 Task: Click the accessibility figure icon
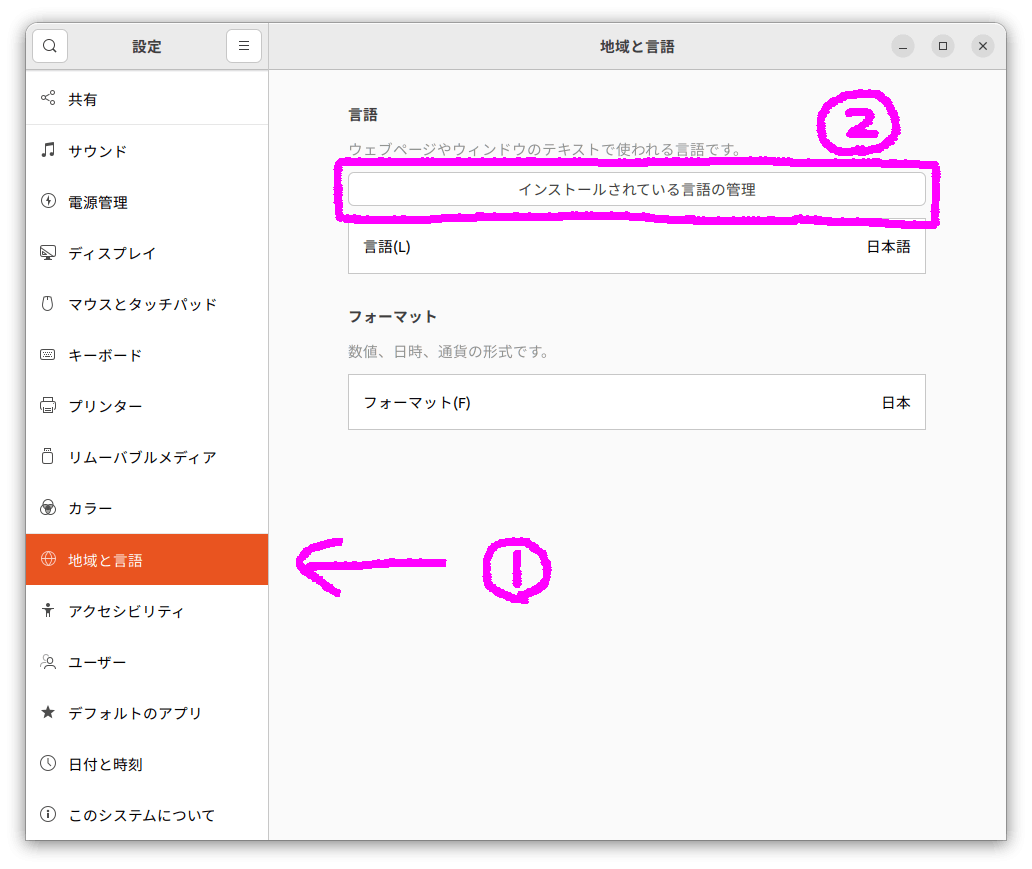(x=48, y=610)
